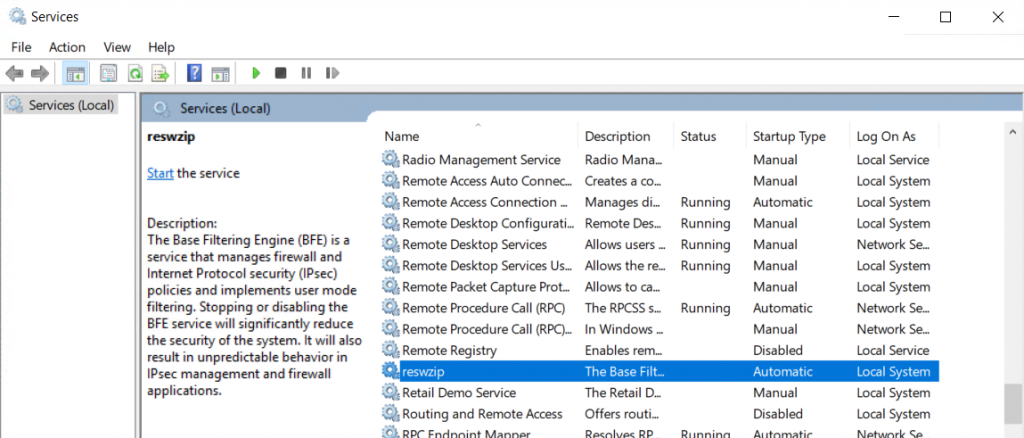Screen dimensions: 1024x438
Task: Click 'The Base Filt...' description cell
Action: click(x=624, y=371)
